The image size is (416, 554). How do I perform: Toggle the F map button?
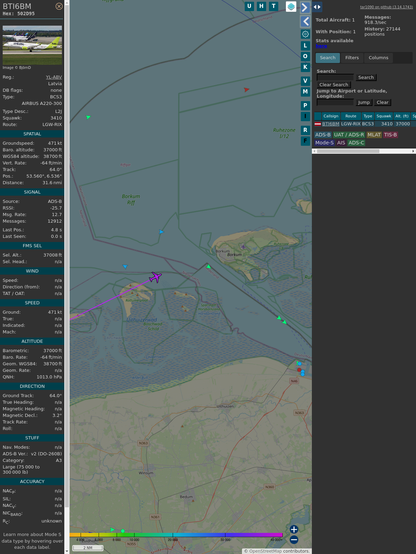[x=305, y=141]
